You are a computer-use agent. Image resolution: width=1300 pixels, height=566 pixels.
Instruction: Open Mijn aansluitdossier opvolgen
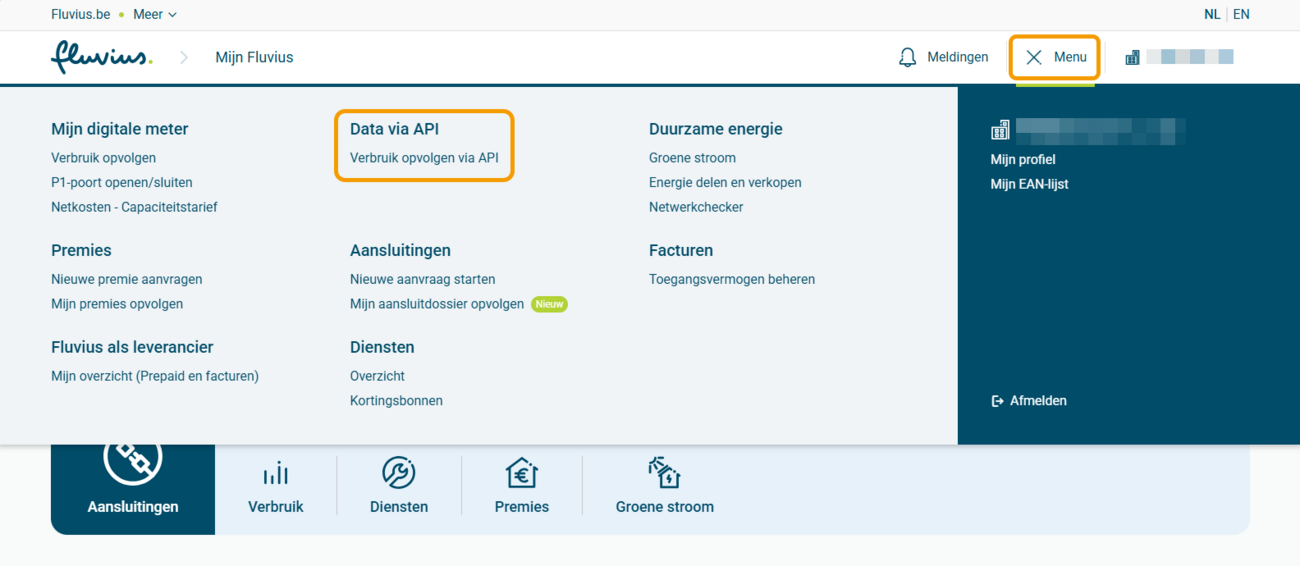click(437, 304)
